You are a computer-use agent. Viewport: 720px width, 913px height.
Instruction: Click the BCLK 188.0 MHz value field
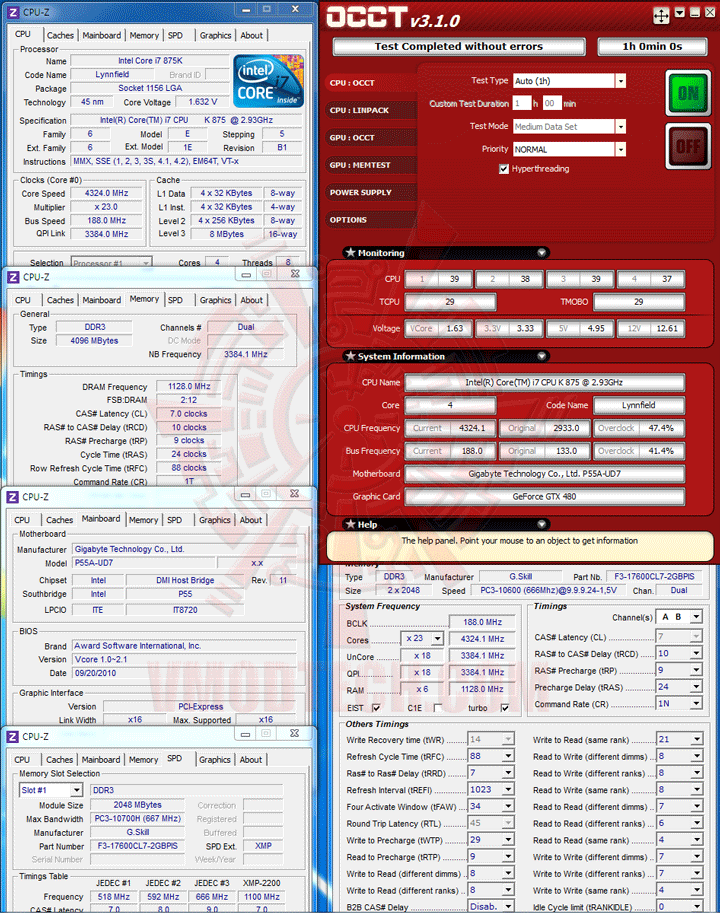tap(482, 622)
